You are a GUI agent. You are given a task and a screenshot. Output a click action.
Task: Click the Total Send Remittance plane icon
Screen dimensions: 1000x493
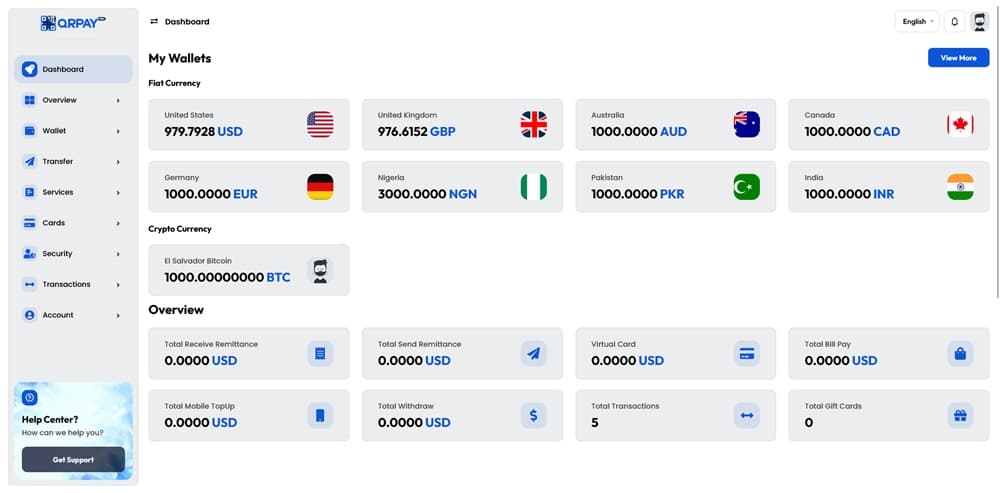point(534,353)
